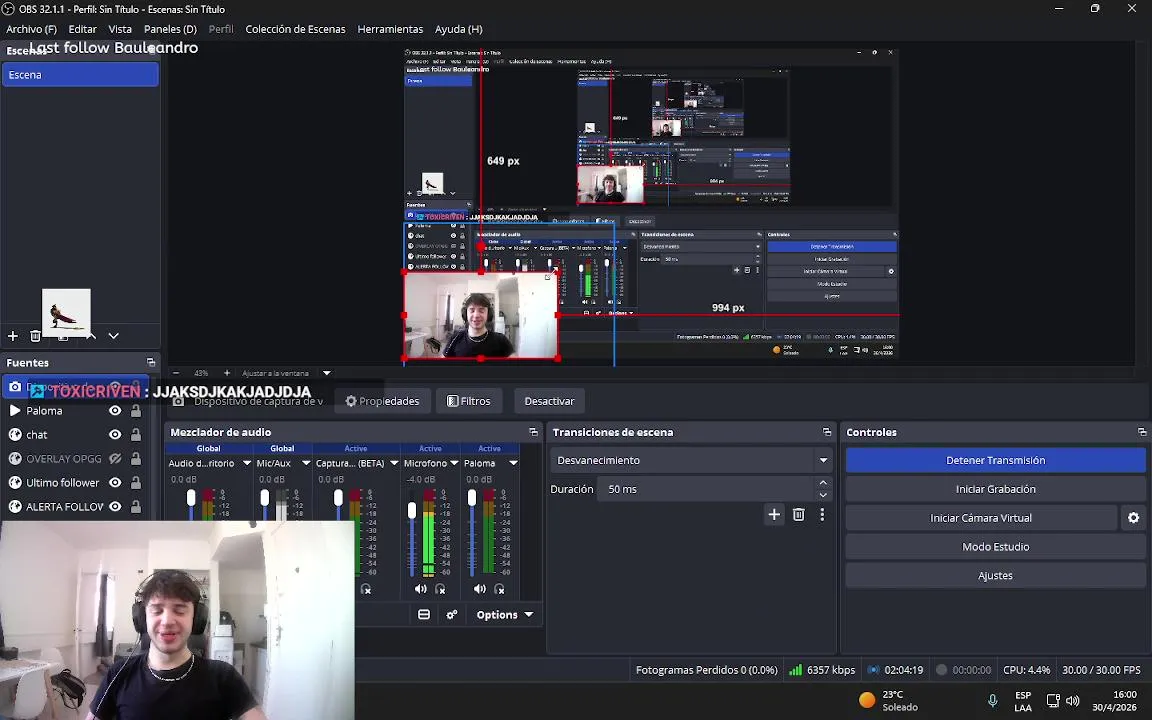Add a new scene with the plus icon
The width and height of the screenshot is (1152, 720).
pyautogui.click(x=12, y=336)
